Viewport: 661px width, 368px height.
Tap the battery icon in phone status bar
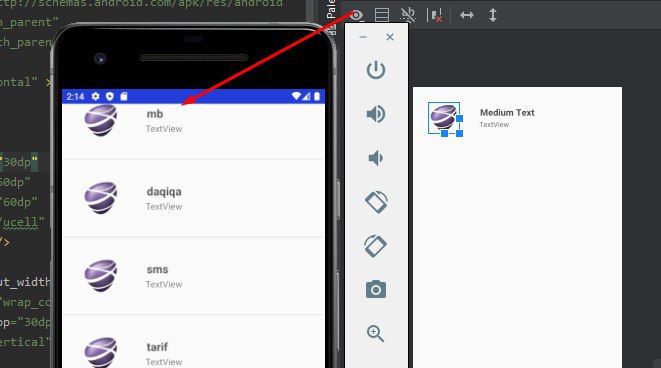coord(317,97)
